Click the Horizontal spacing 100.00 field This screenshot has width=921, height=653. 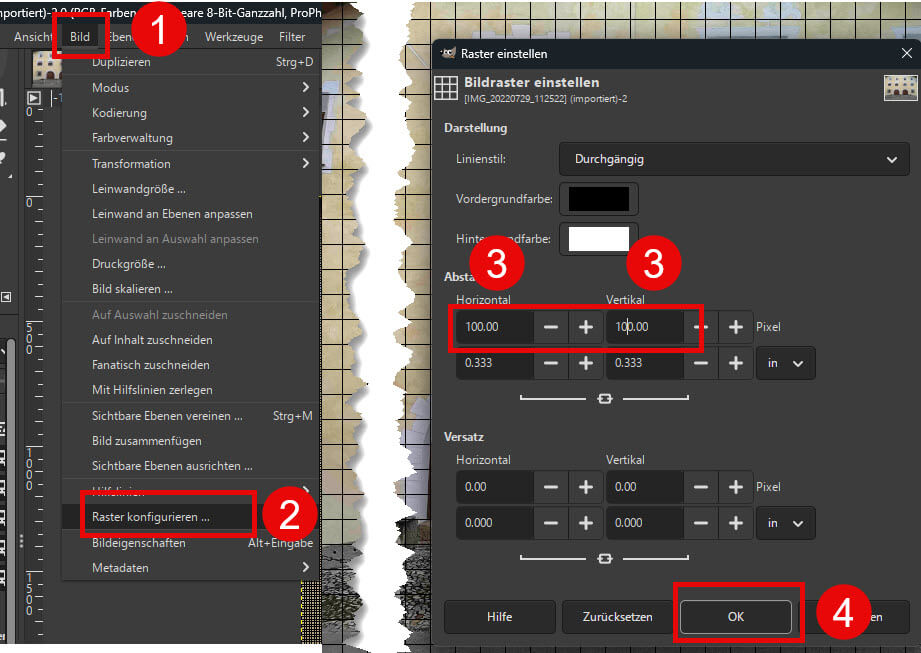493,327
